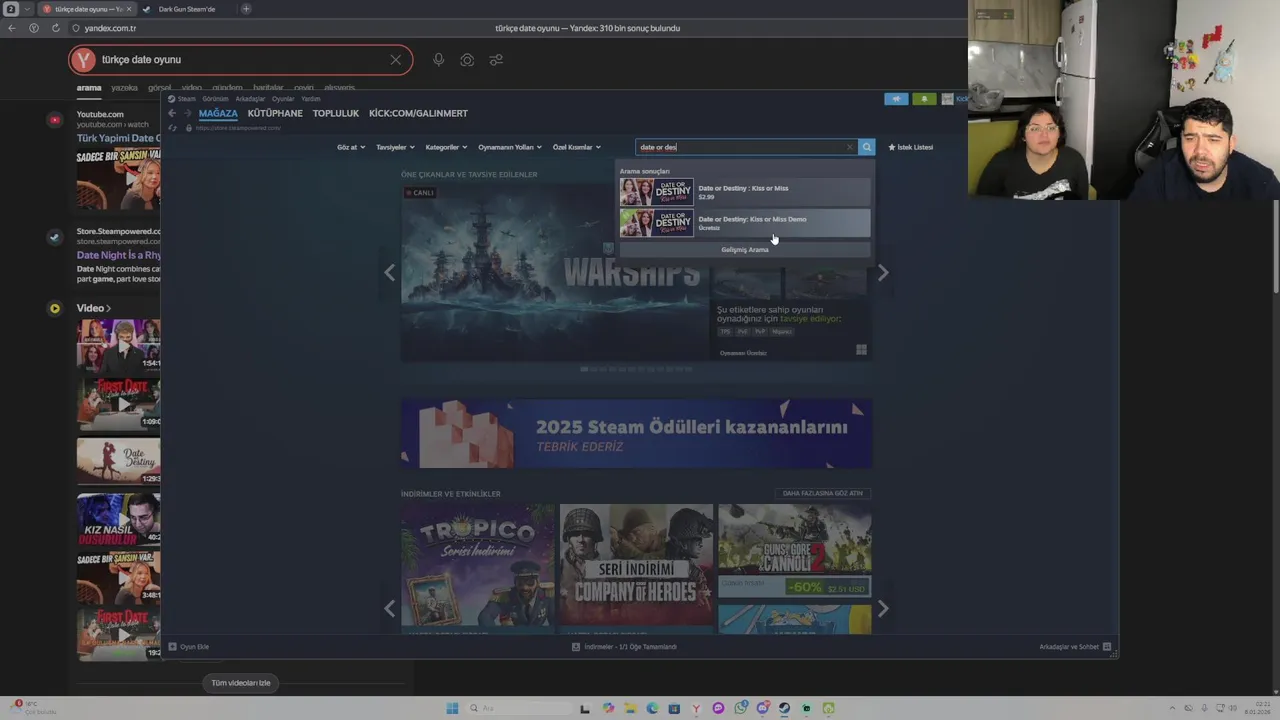Open the Warships featured game image
Viewport: 1280px width, 720px height.
pos(555,272)
